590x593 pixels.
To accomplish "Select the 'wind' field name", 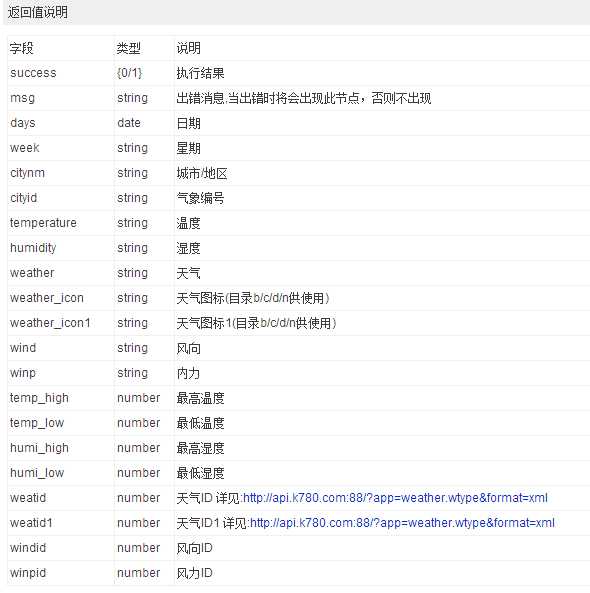I will [23, 348].
